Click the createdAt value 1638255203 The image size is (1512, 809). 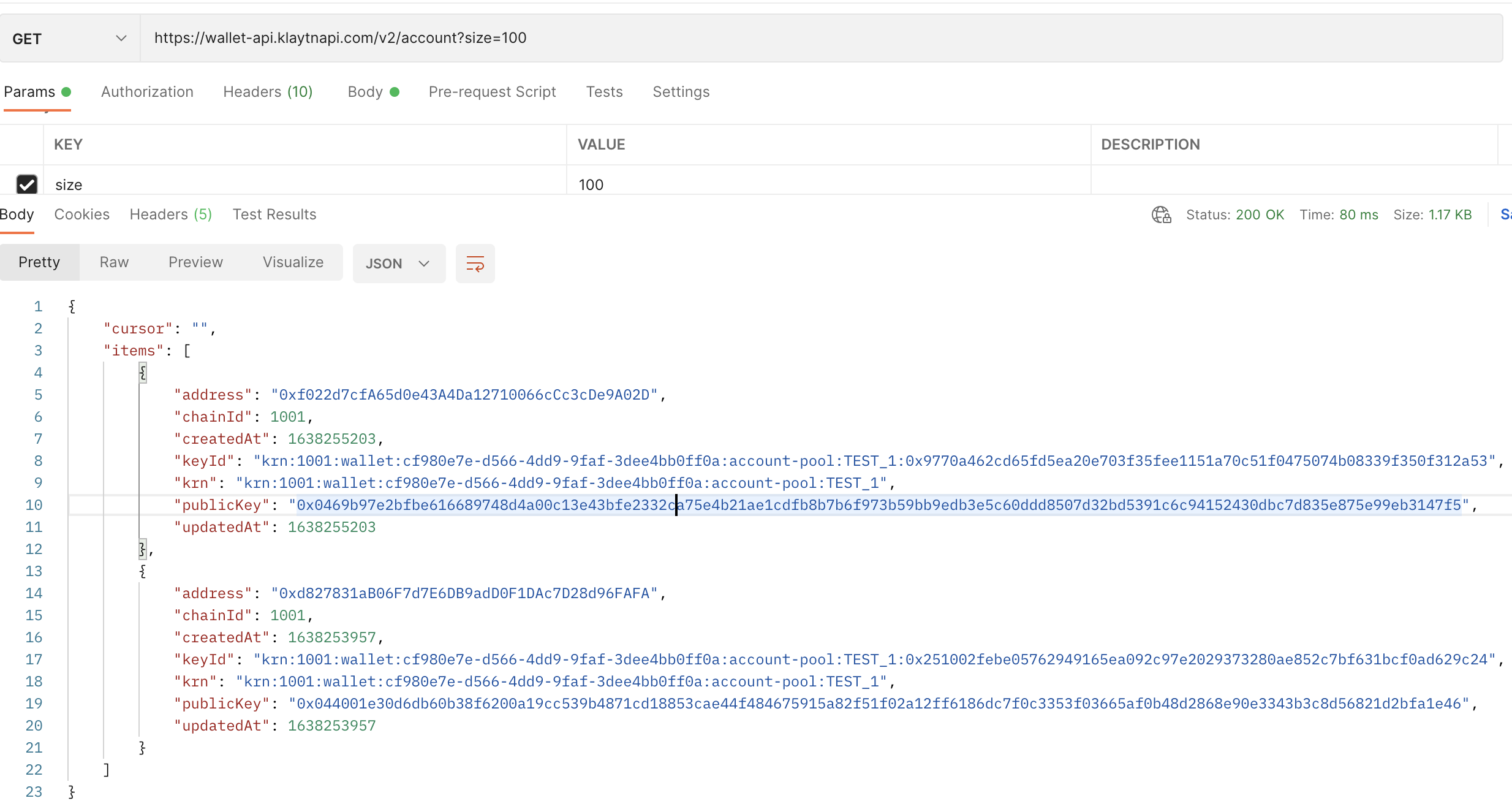point(331,439)
